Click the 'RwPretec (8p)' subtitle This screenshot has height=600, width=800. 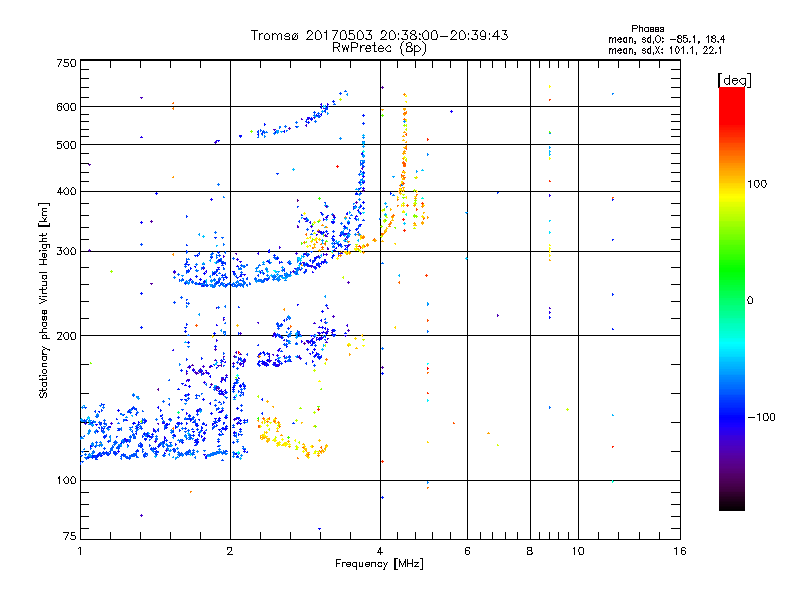coord(379,48)
